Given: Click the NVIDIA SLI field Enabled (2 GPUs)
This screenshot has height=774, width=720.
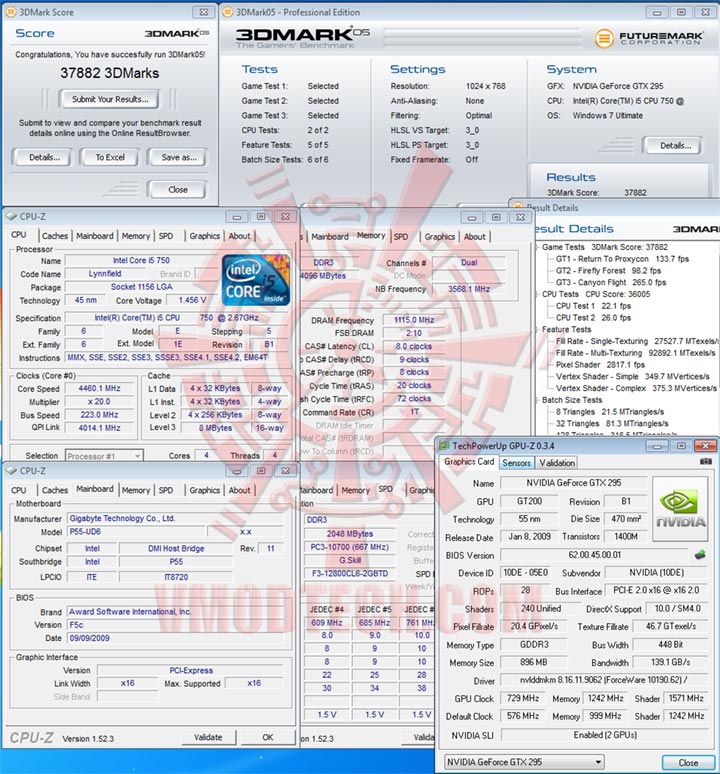Looking at the screenshot, I should click(605, 735).
